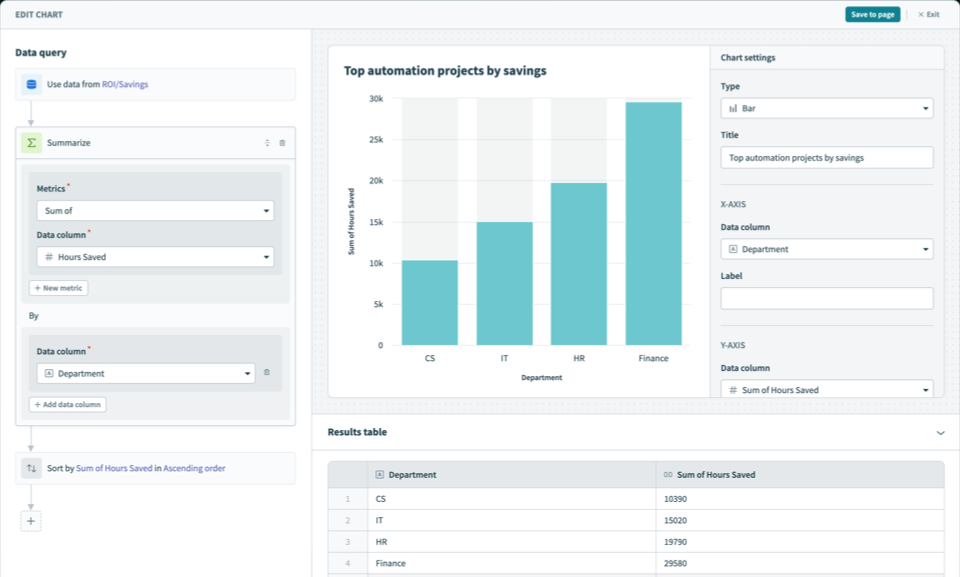Select the Summarize step sigma icon
This screenshot has width=960, height=577.
click(31, 142)
